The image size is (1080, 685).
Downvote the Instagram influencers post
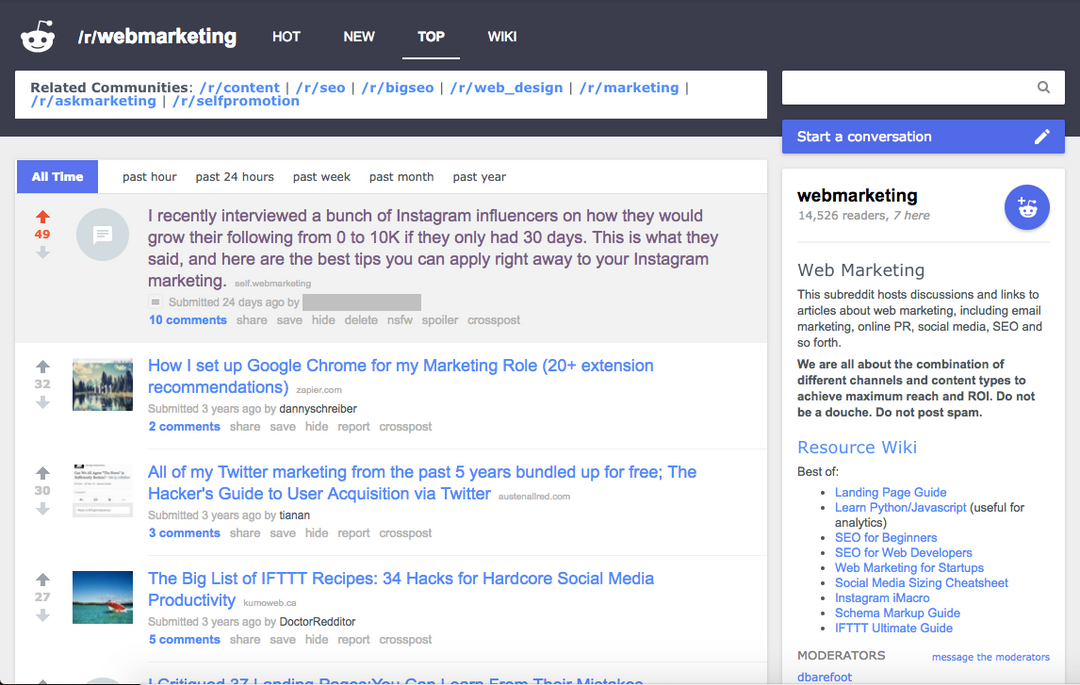point(43,253)
